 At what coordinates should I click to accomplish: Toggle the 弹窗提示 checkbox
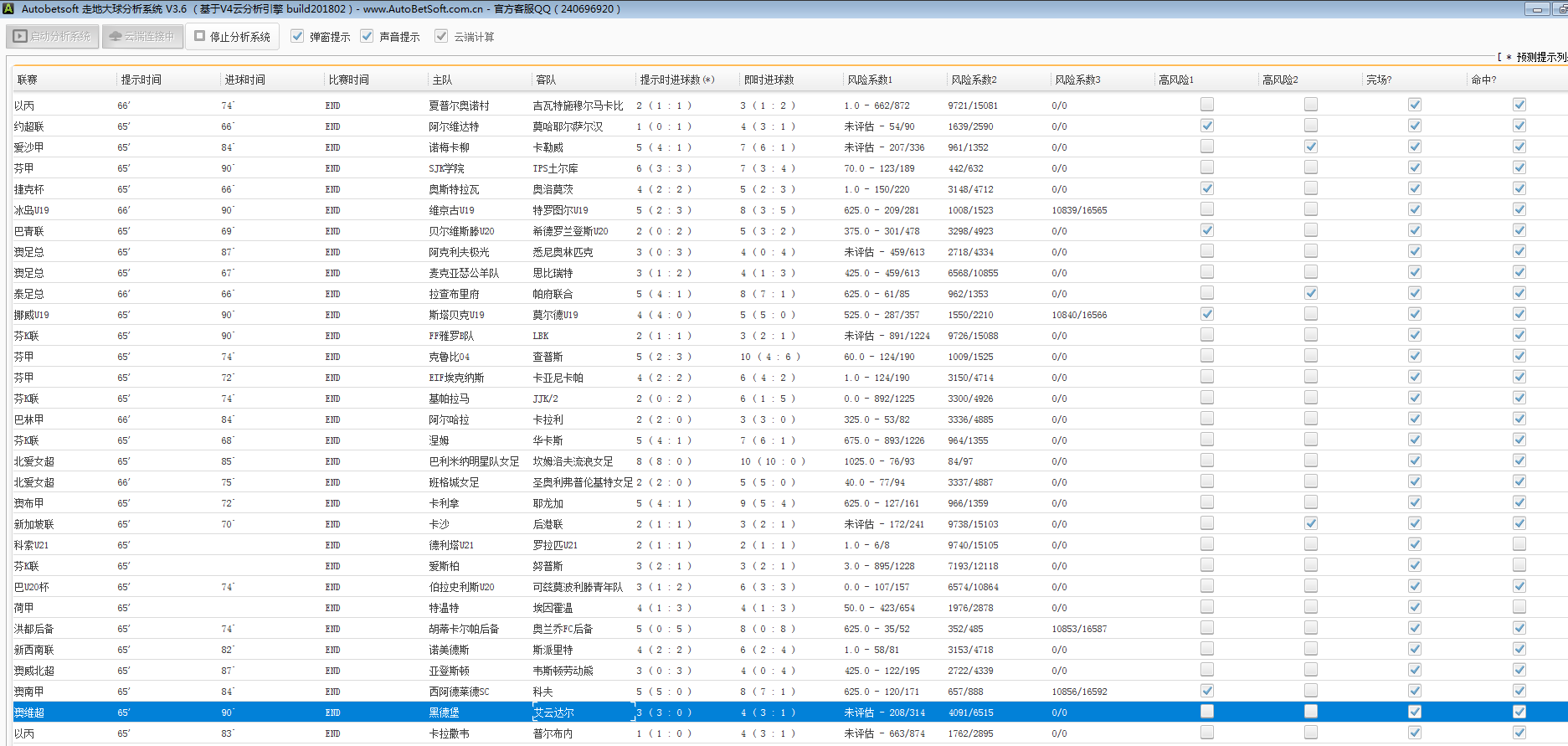click(x=297, y=36)
